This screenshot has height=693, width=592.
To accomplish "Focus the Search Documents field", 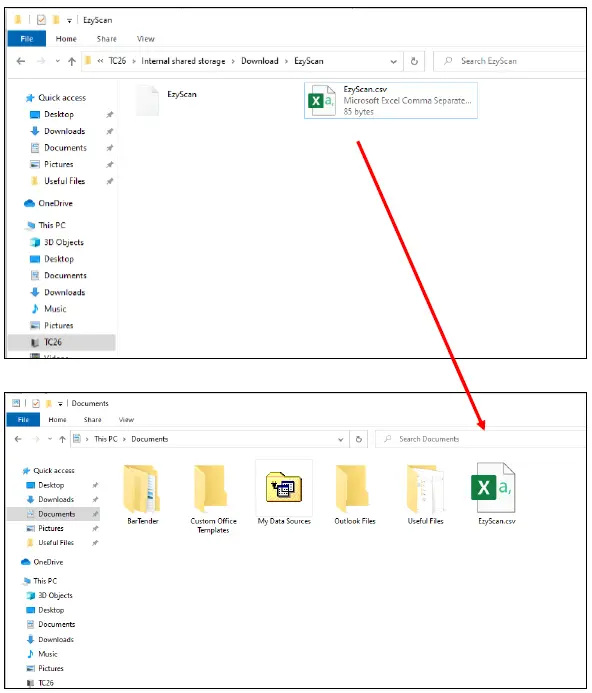I will click(480, 439).
